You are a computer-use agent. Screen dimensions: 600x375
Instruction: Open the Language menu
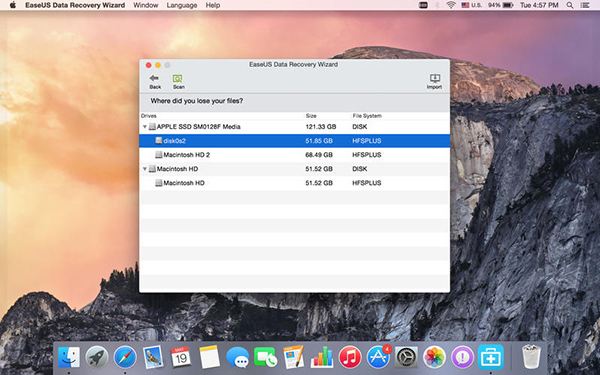point(182,5)
